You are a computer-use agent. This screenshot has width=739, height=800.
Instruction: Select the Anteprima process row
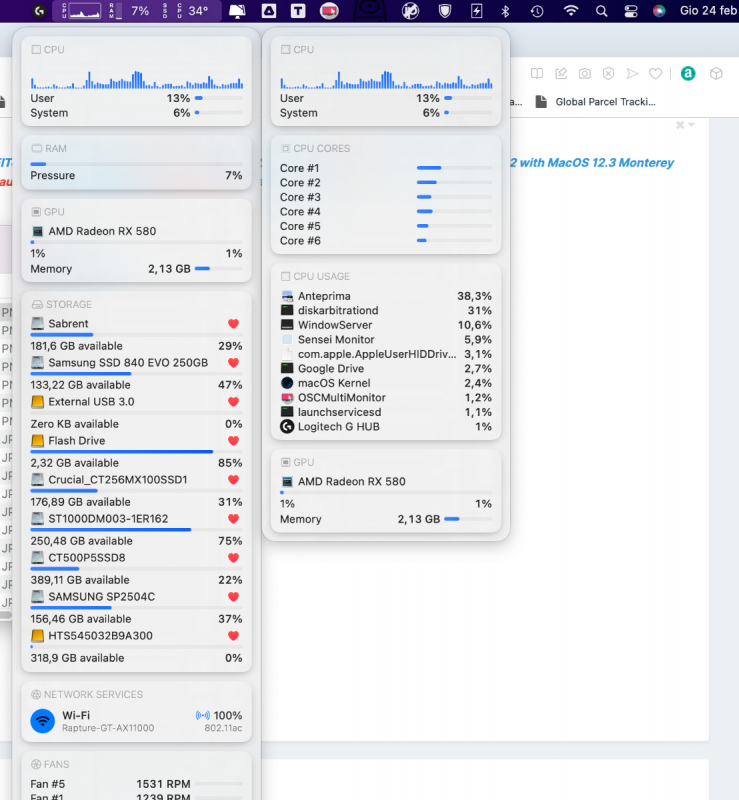[386, 296]
